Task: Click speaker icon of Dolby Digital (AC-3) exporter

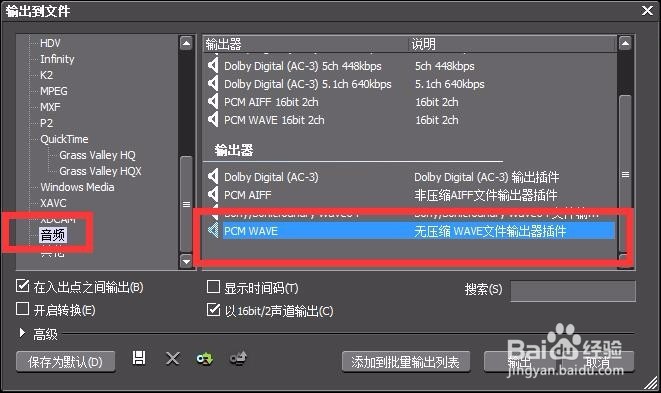Action: [213, 177]
